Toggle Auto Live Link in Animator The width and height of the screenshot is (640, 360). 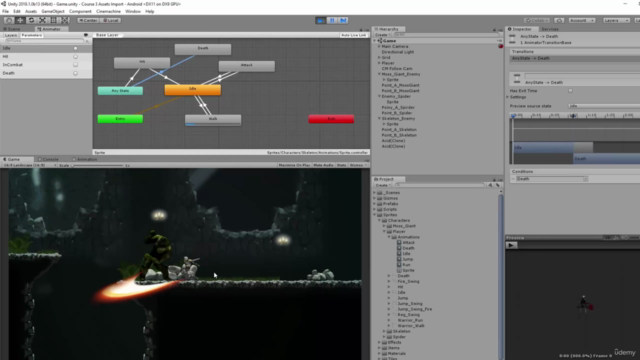(x=353, y=35)
